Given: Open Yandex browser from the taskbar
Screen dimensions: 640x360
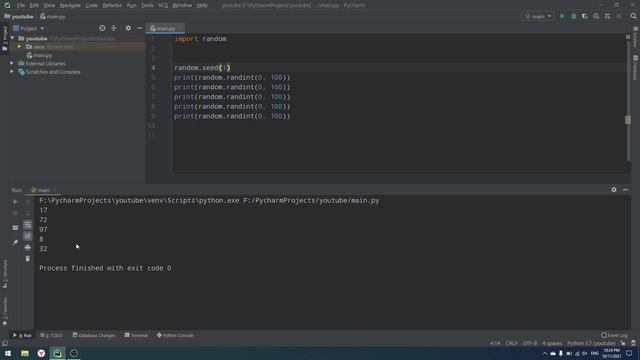Looking at the screenshot, I should [x=41, y=353].
